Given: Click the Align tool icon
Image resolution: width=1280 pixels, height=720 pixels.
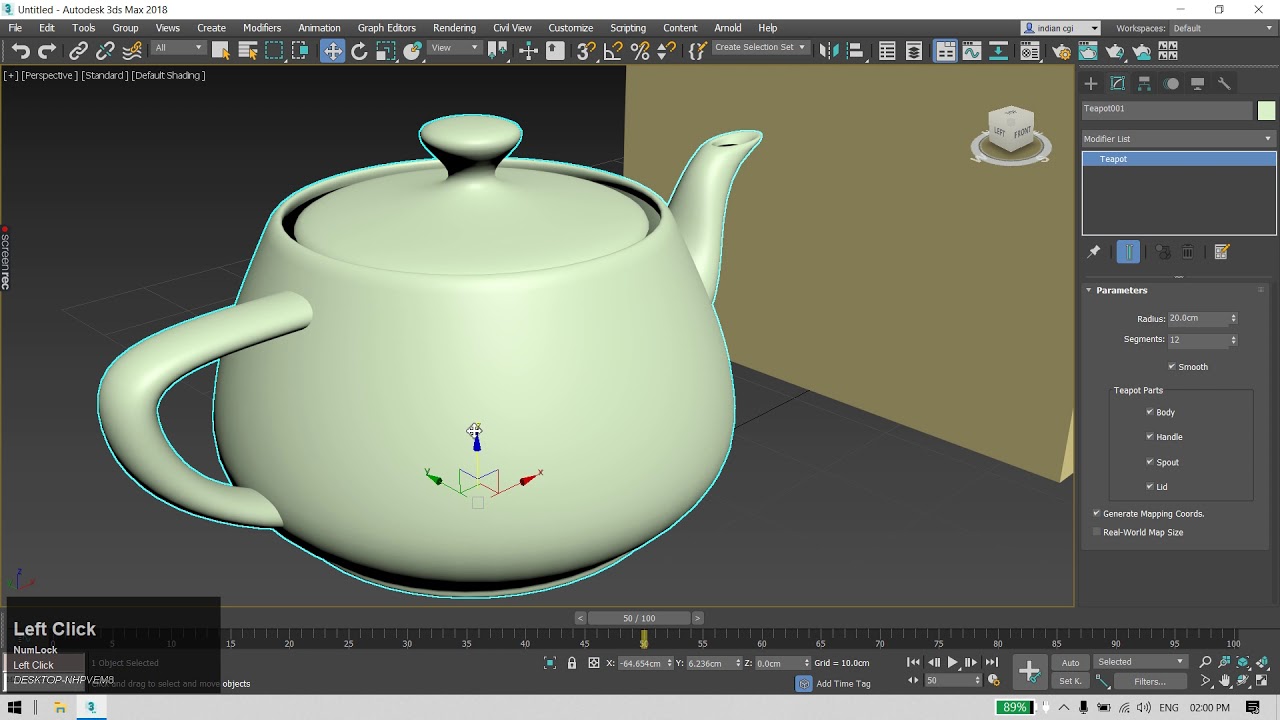Looking at the screenshot, I should click(x=854, y=51).
